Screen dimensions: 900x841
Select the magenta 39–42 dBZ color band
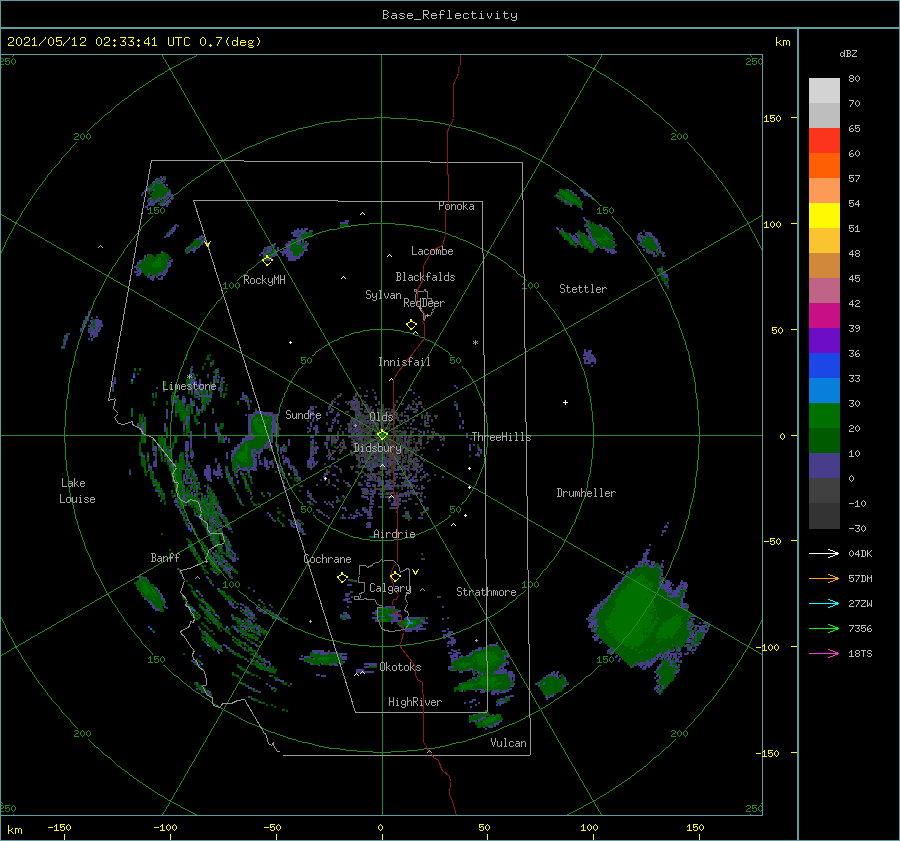coord(824,315)
